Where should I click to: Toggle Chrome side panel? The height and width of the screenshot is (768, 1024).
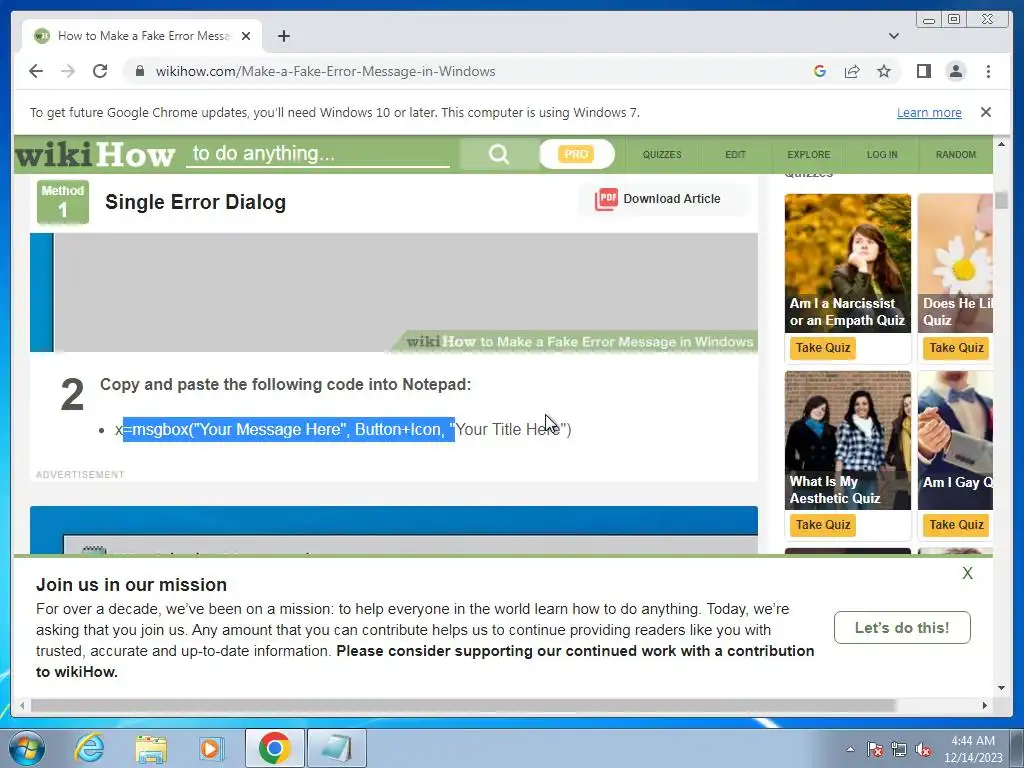pyautogui.click(x=923, y=71)
